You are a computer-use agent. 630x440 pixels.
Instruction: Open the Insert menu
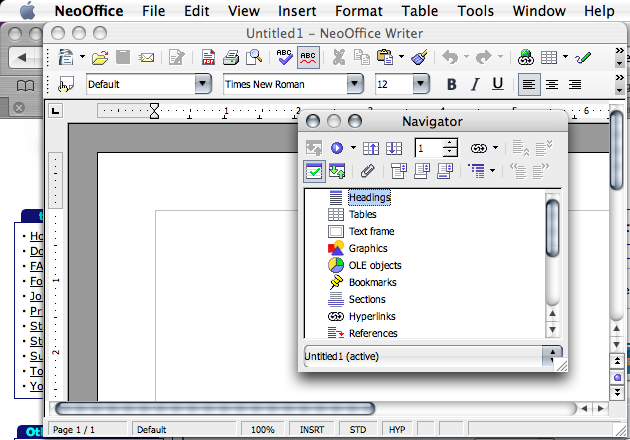[x=297, y=11]
